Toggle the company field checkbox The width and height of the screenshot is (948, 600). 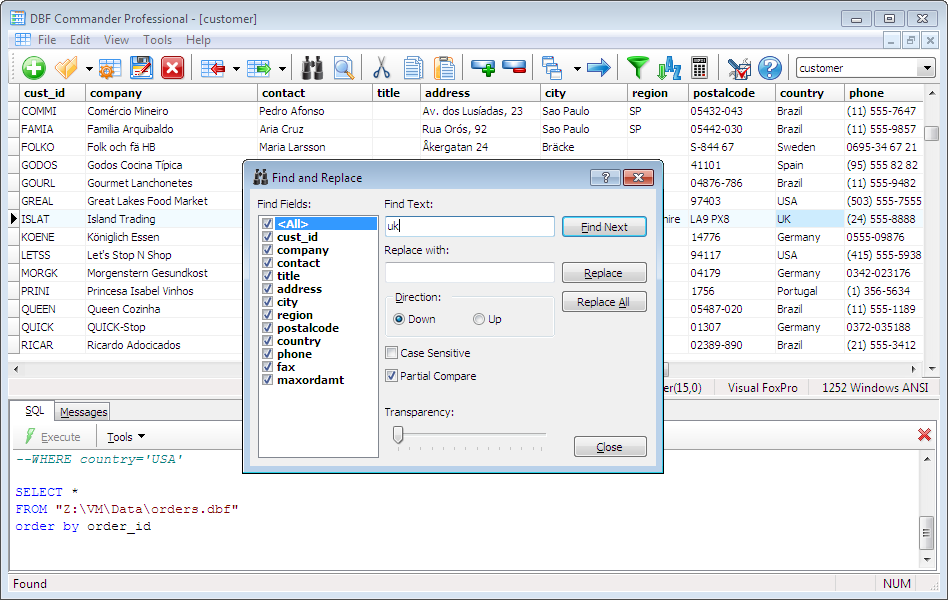(x=267, y=250)
